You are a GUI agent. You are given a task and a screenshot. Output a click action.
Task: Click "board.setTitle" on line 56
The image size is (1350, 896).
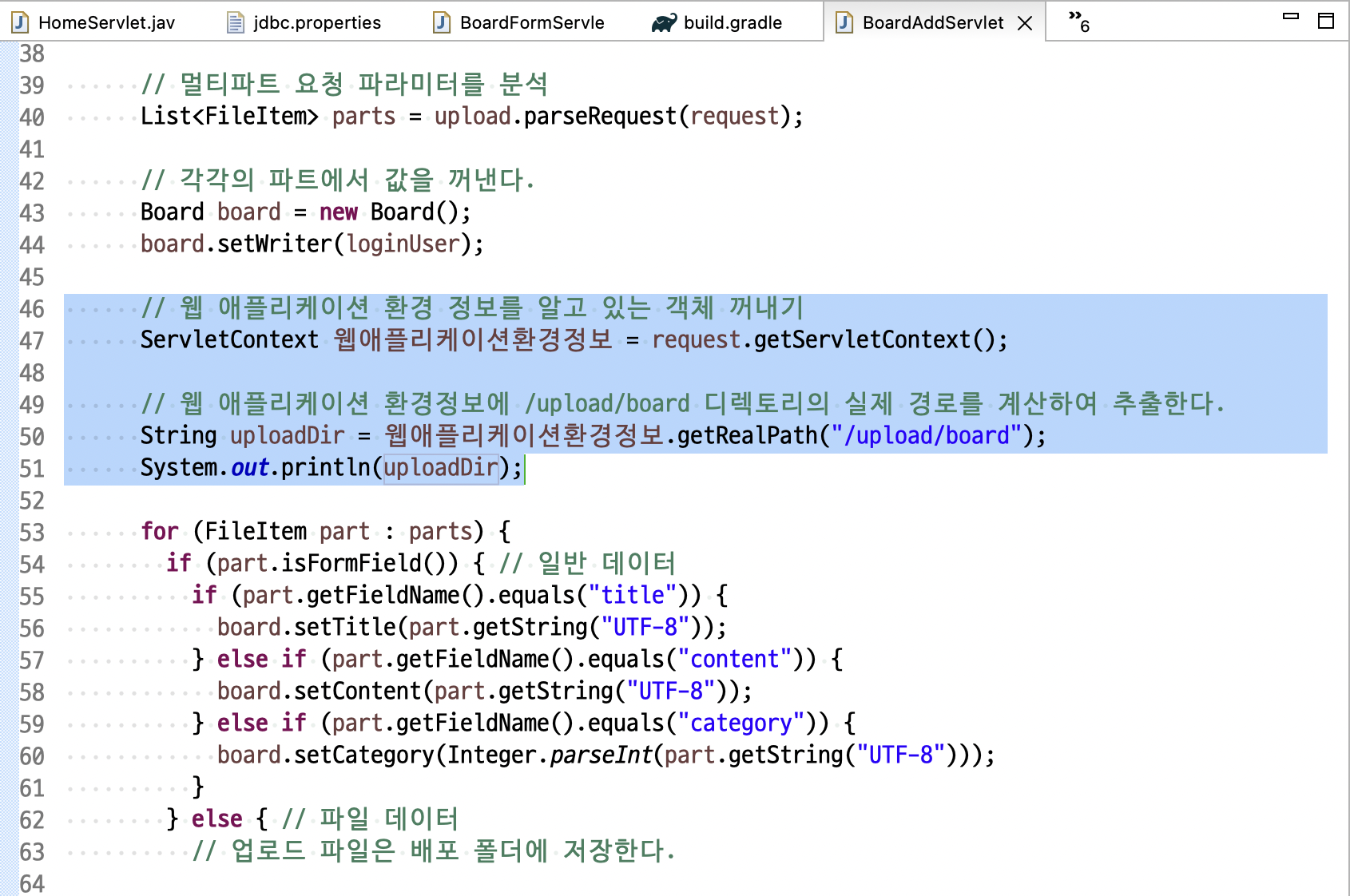[x=306, y=628]
